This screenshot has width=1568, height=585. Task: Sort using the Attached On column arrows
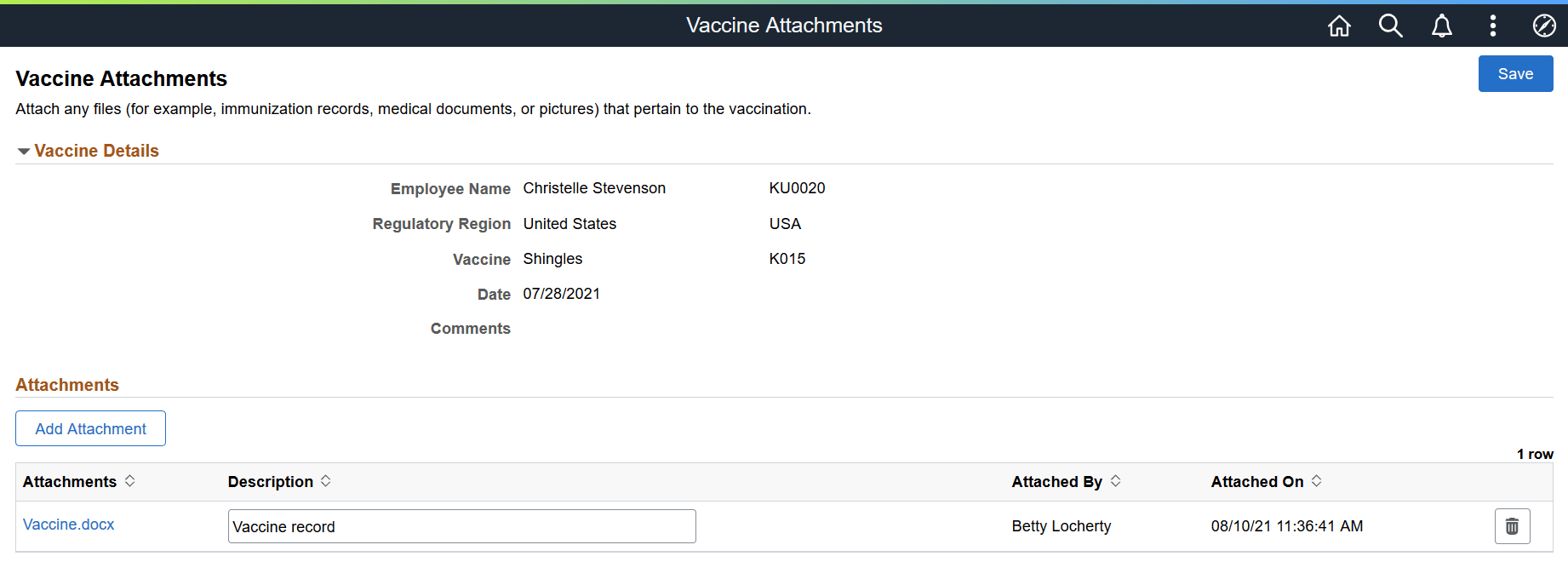click(x=1317, y=481)
